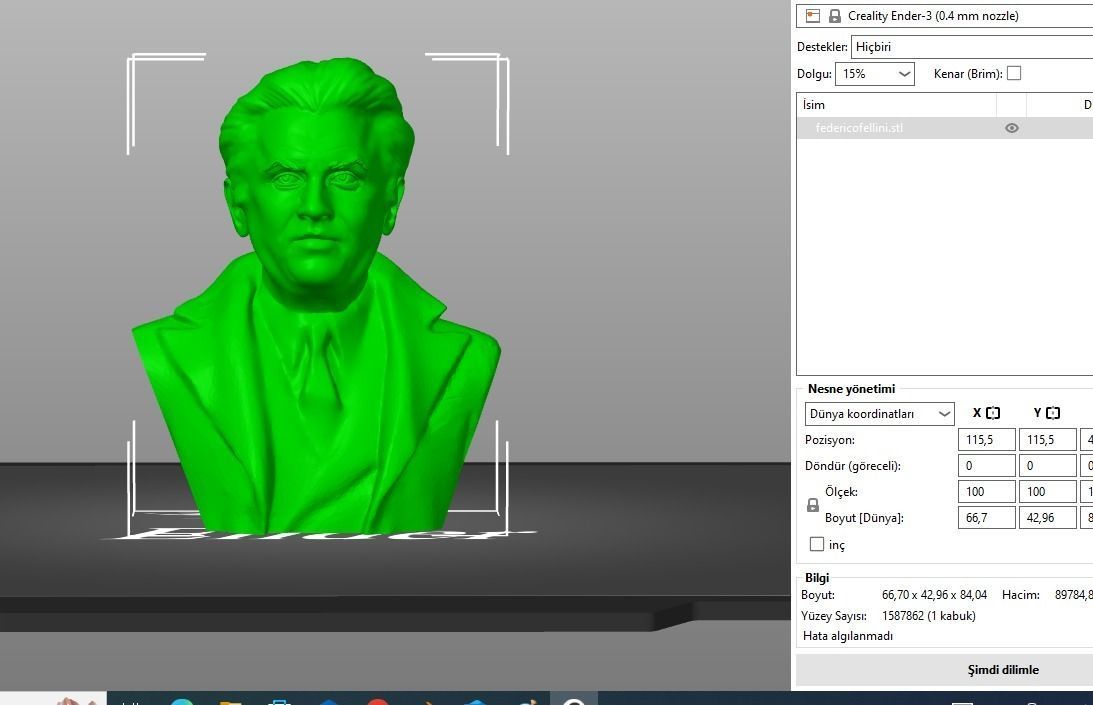1093x705 pixels.
Task: Click the Boyut info 66,70 x 42,96 x 84,04
Action: click(x=934, y=595)
